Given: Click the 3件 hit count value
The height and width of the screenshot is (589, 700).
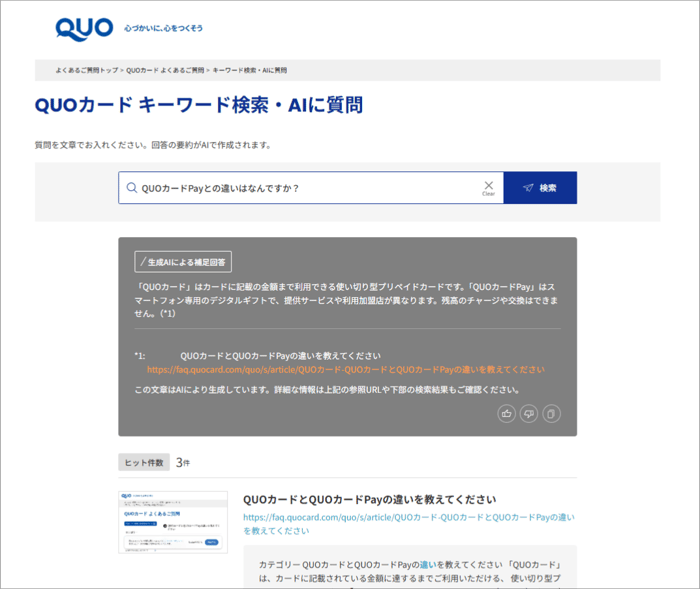Looking at the screenshot, I should (x=183, y=463).
